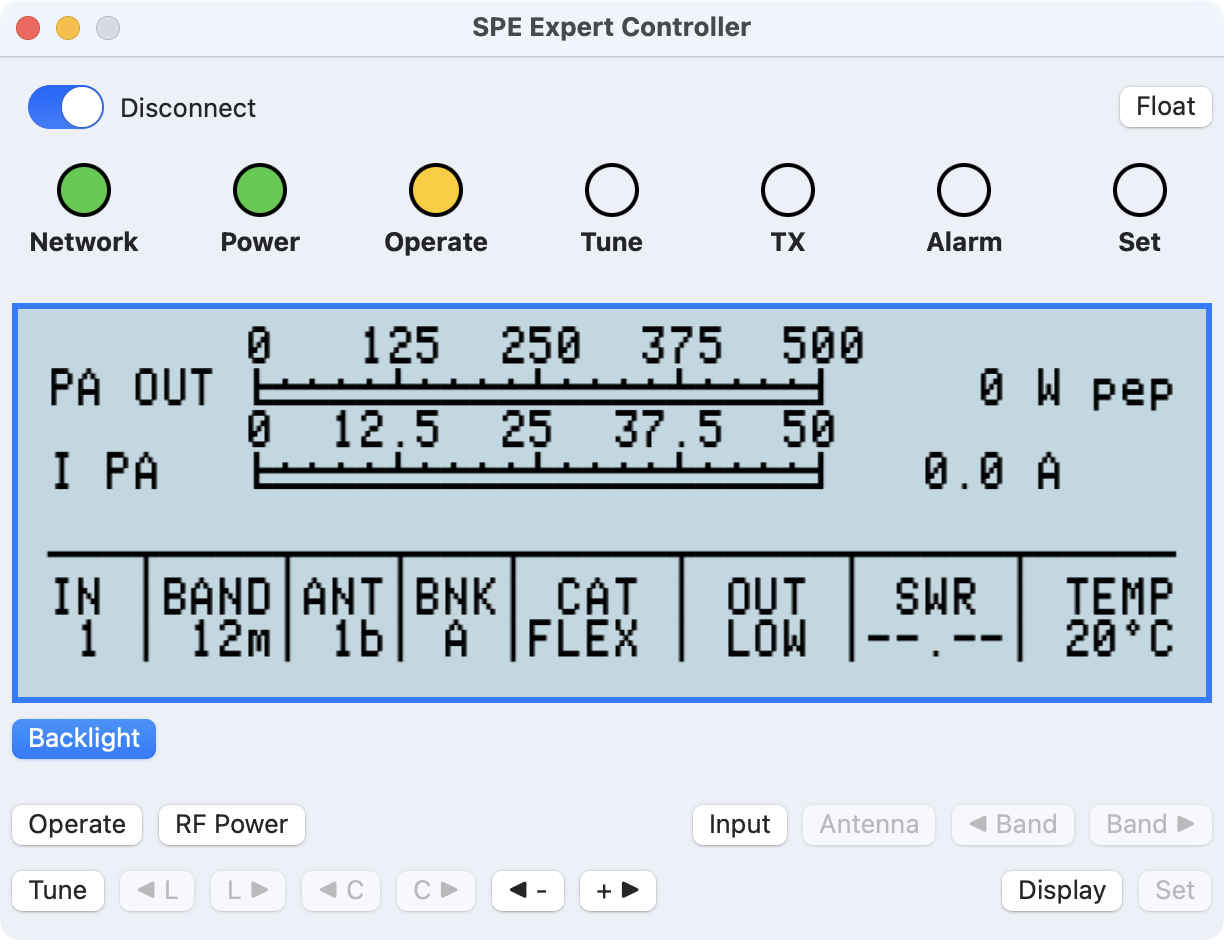1224x940 pixels.
Task: Click the Network label under the indicator
Action: [x=84, y=242]
